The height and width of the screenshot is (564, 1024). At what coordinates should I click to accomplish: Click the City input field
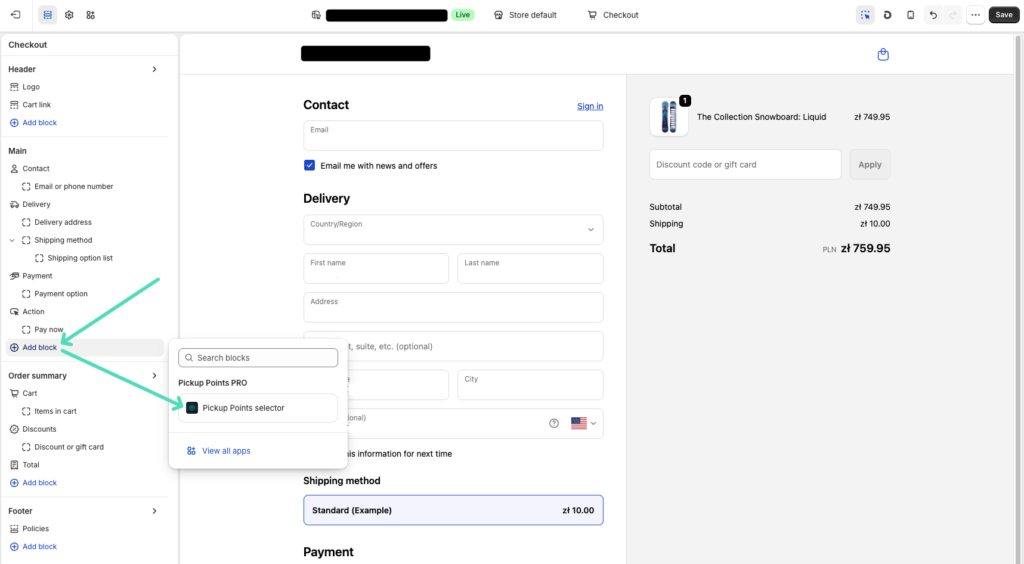tap(530, 385)
